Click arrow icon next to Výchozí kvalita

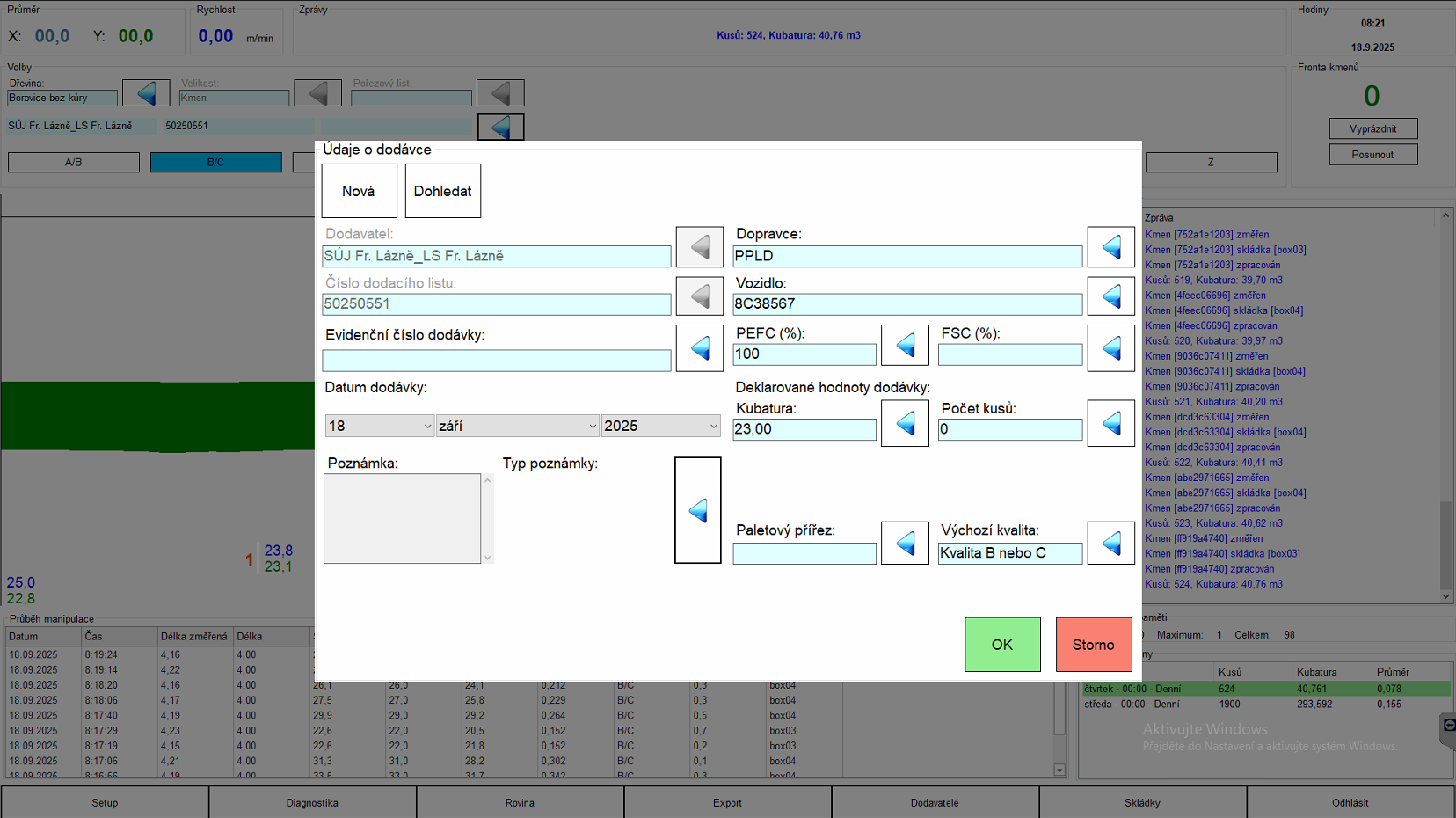pyautogui.click(x=1110, y=544)
